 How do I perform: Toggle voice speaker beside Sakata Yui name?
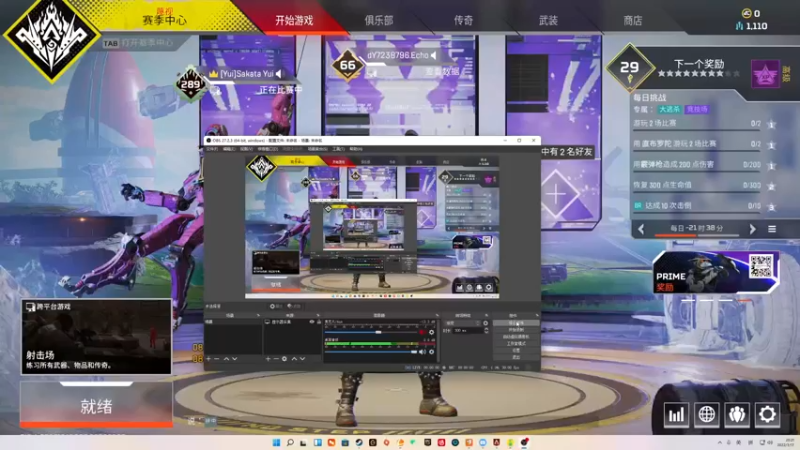279,74
